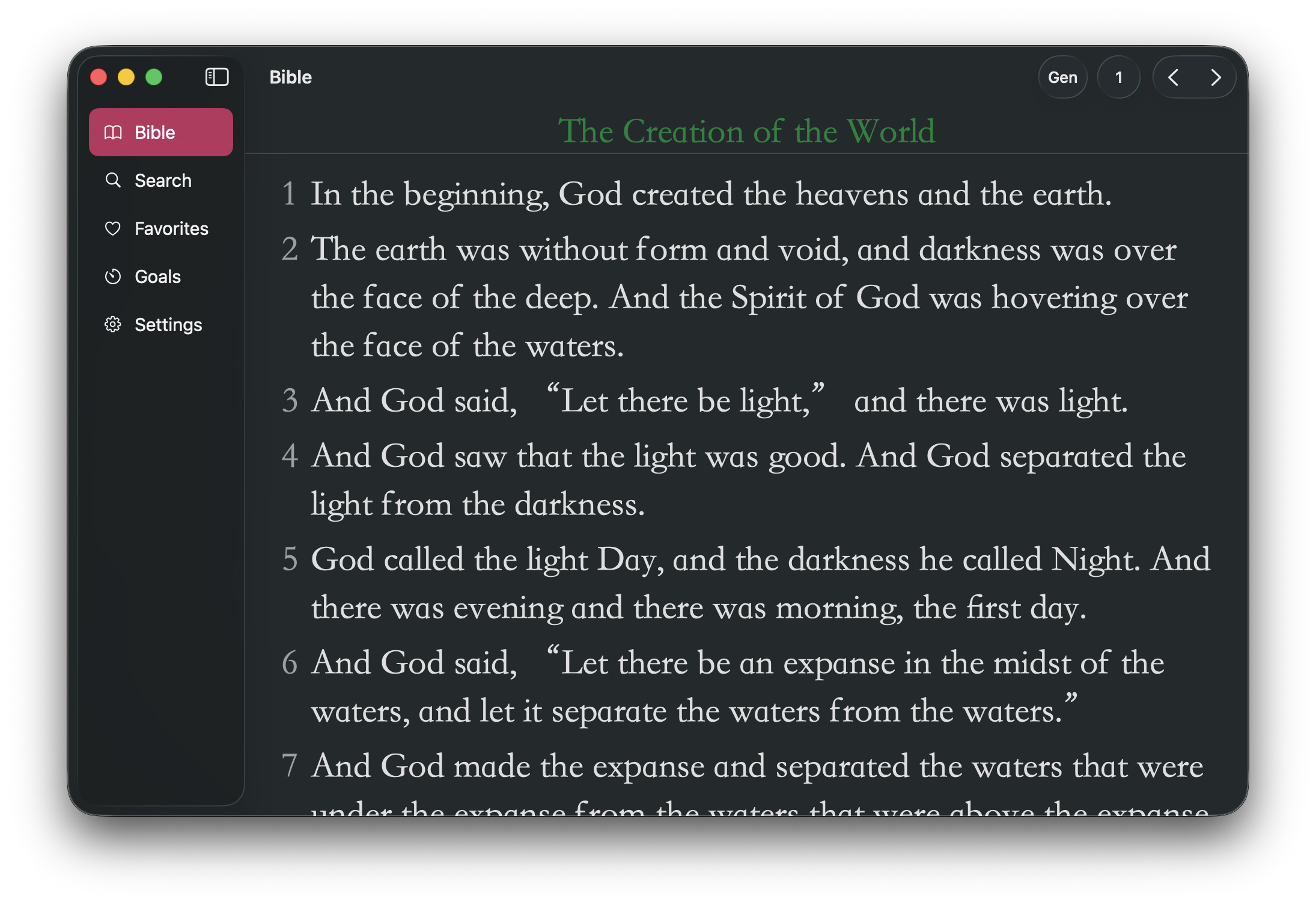Click The Creation of the World heading
Screen dimensions: 1316x905
[746, 131]
